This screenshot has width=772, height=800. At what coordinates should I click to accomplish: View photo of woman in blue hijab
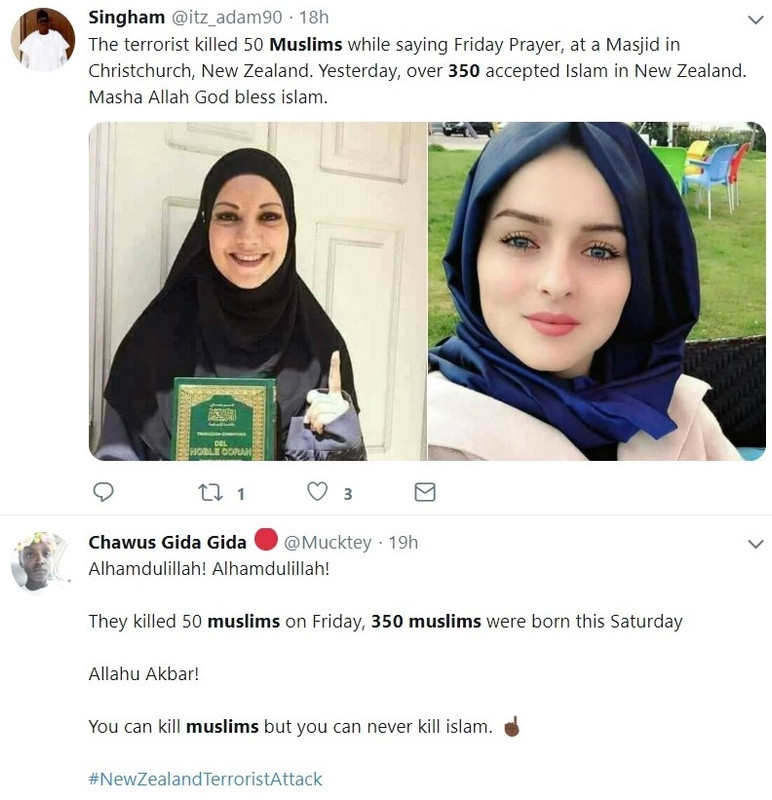click(x=597, y=291)
